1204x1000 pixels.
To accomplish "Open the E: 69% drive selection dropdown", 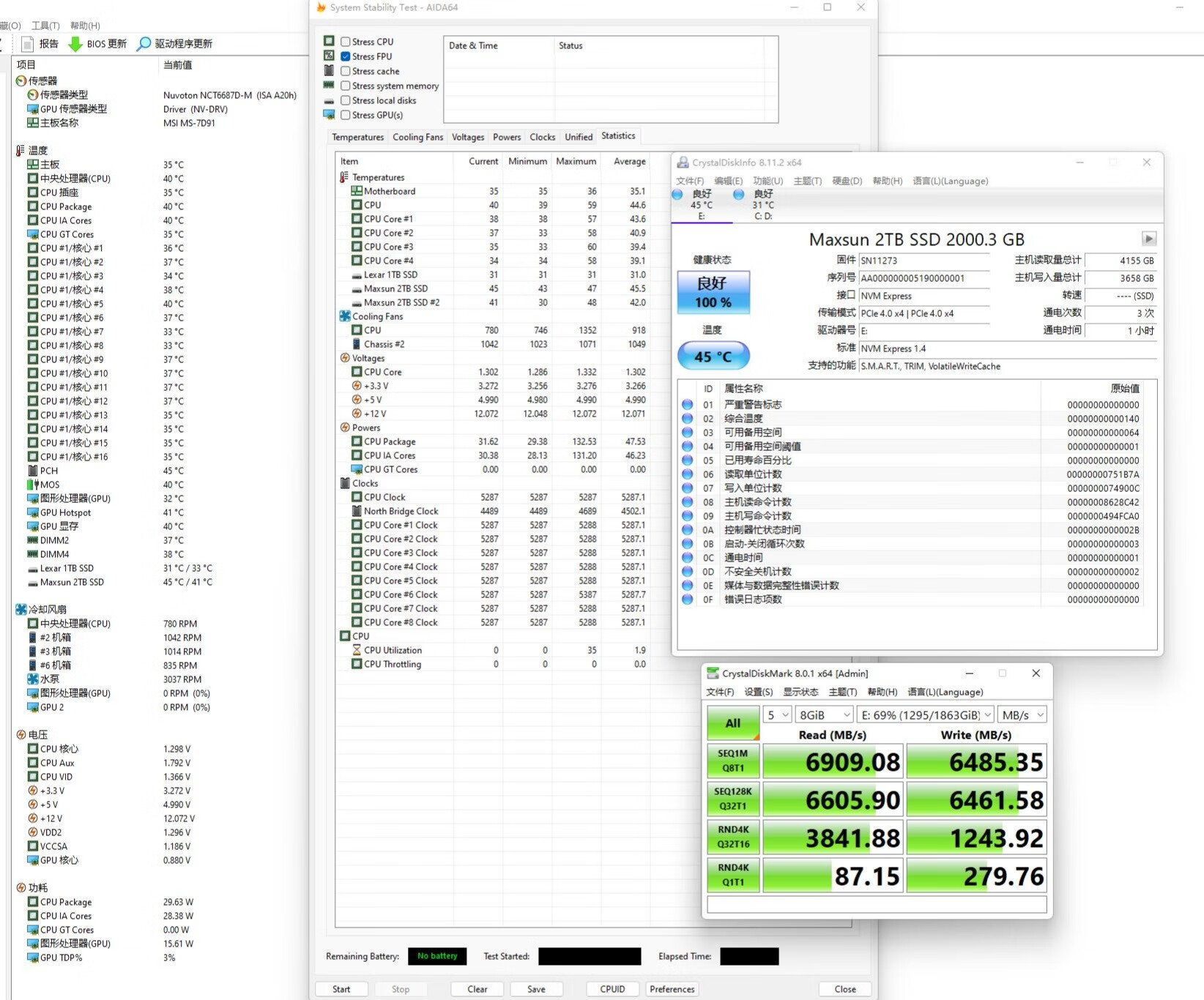I will tap(926, 715).
